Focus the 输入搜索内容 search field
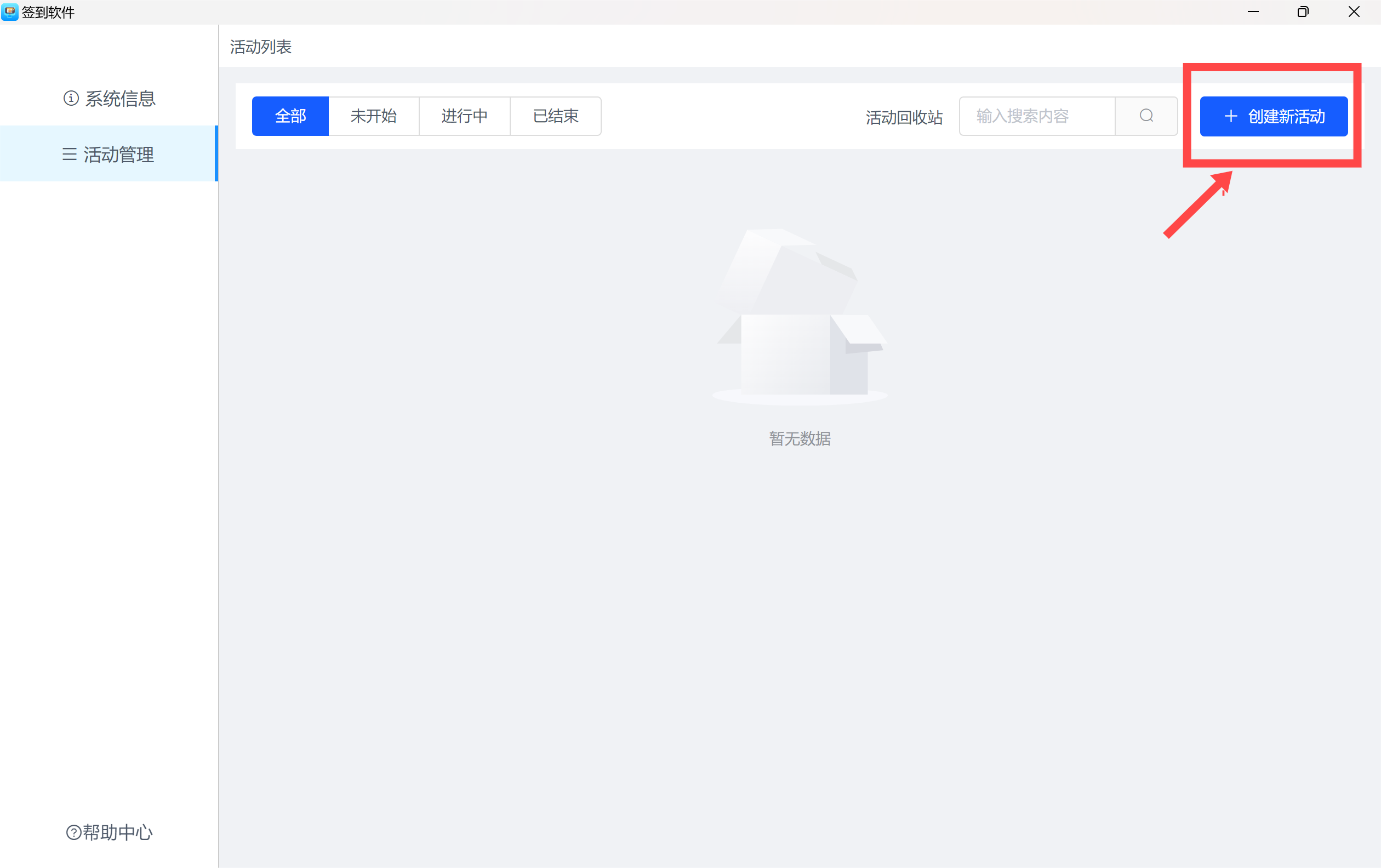 click(x=1037, y=116)
